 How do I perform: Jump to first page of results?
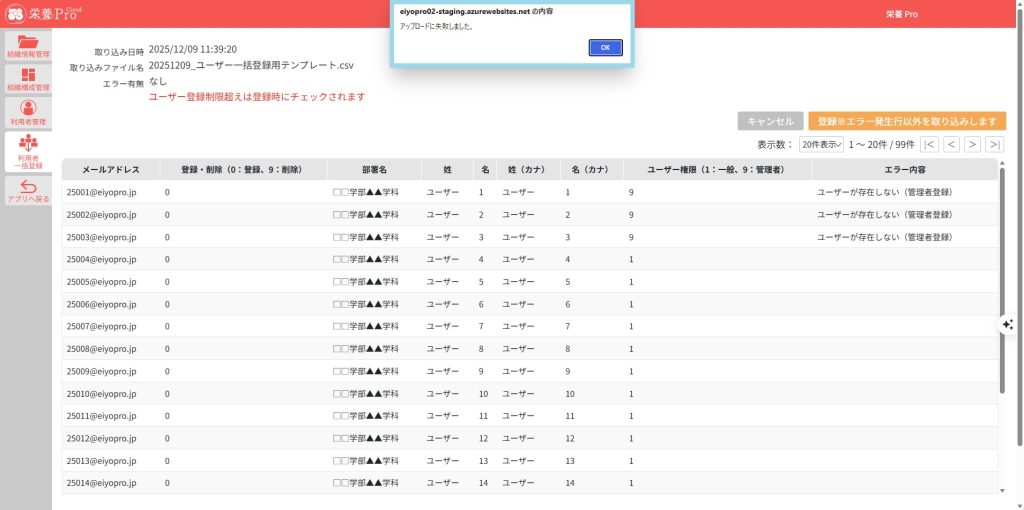[x=929, y=144]
